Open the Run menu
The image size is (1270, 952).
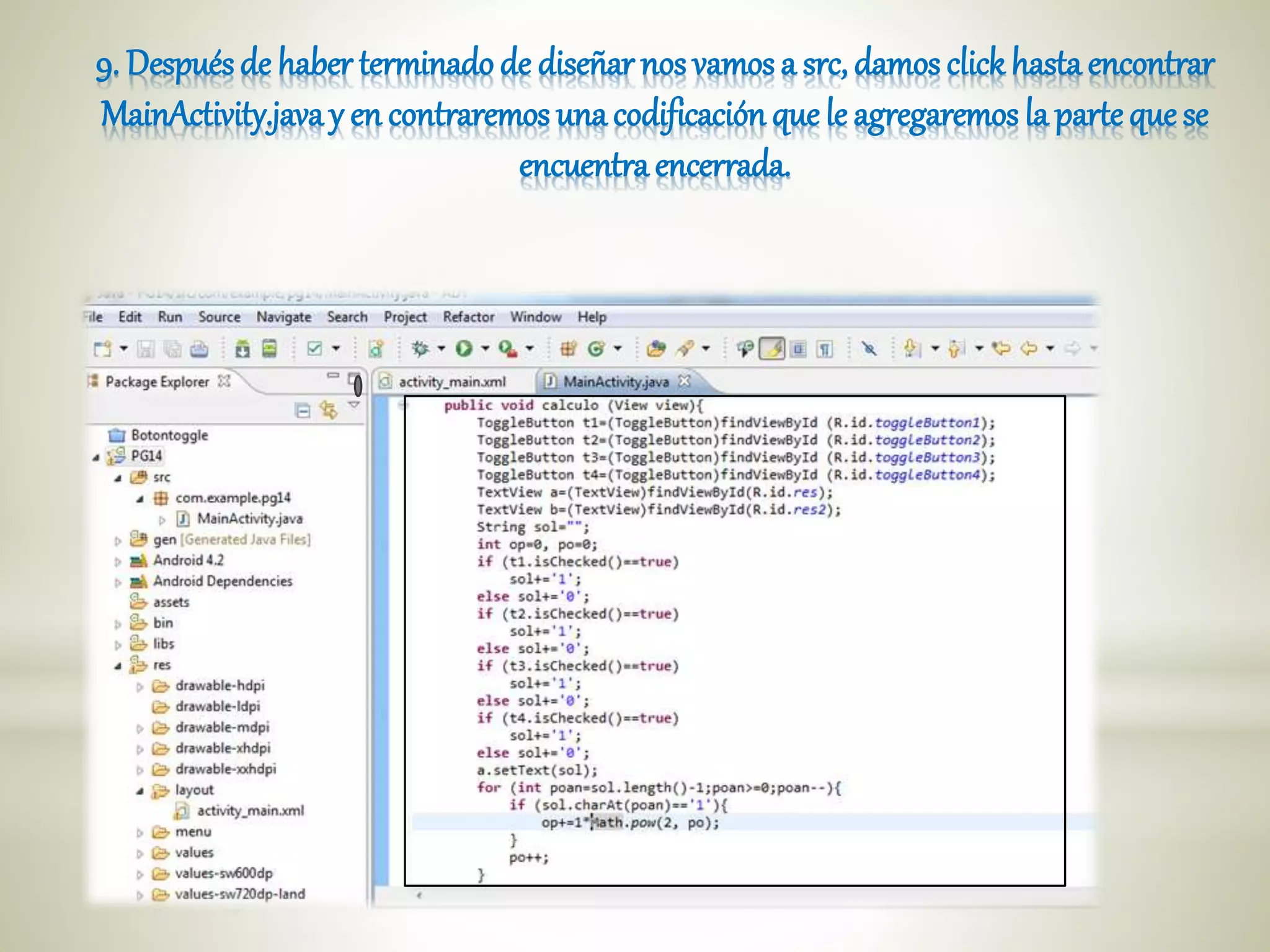[170, 317]
